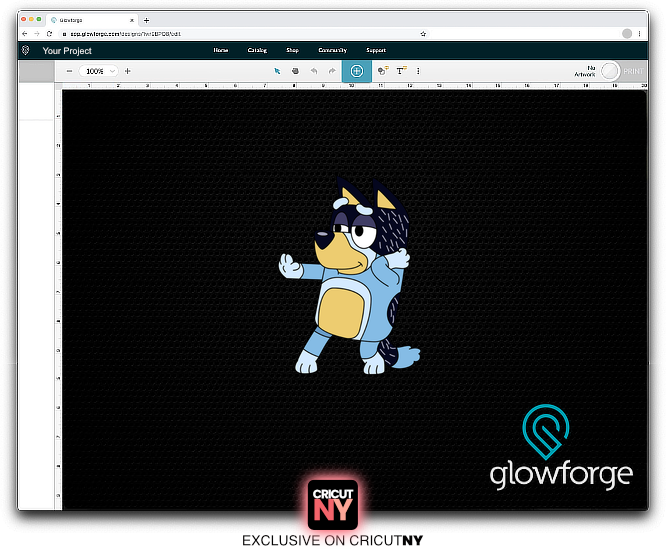Choose the Select arrow tool
666x552 pixels.
pos(277,71)
